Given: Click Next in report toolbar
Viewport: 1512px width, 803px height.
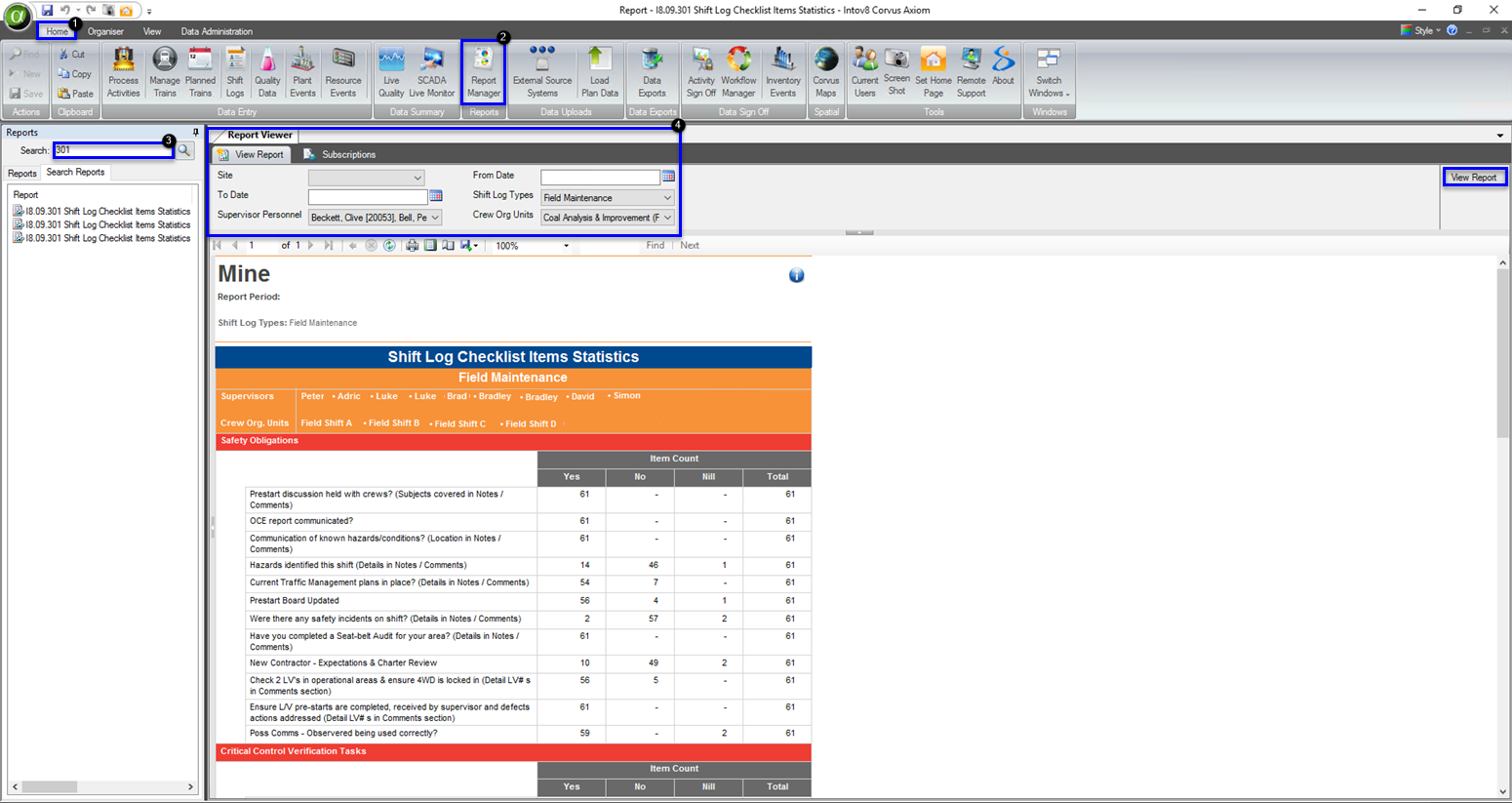Looking at the screenshot, I should click(x=690, y=246).
